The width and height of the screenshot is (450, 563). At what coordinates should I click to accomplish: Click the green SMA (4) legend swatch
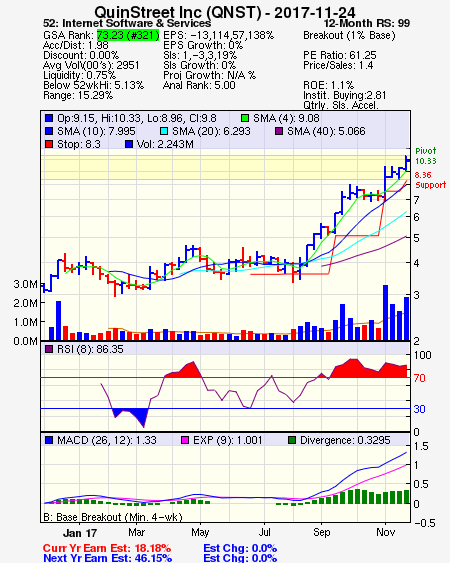click(x=245, y=118)
